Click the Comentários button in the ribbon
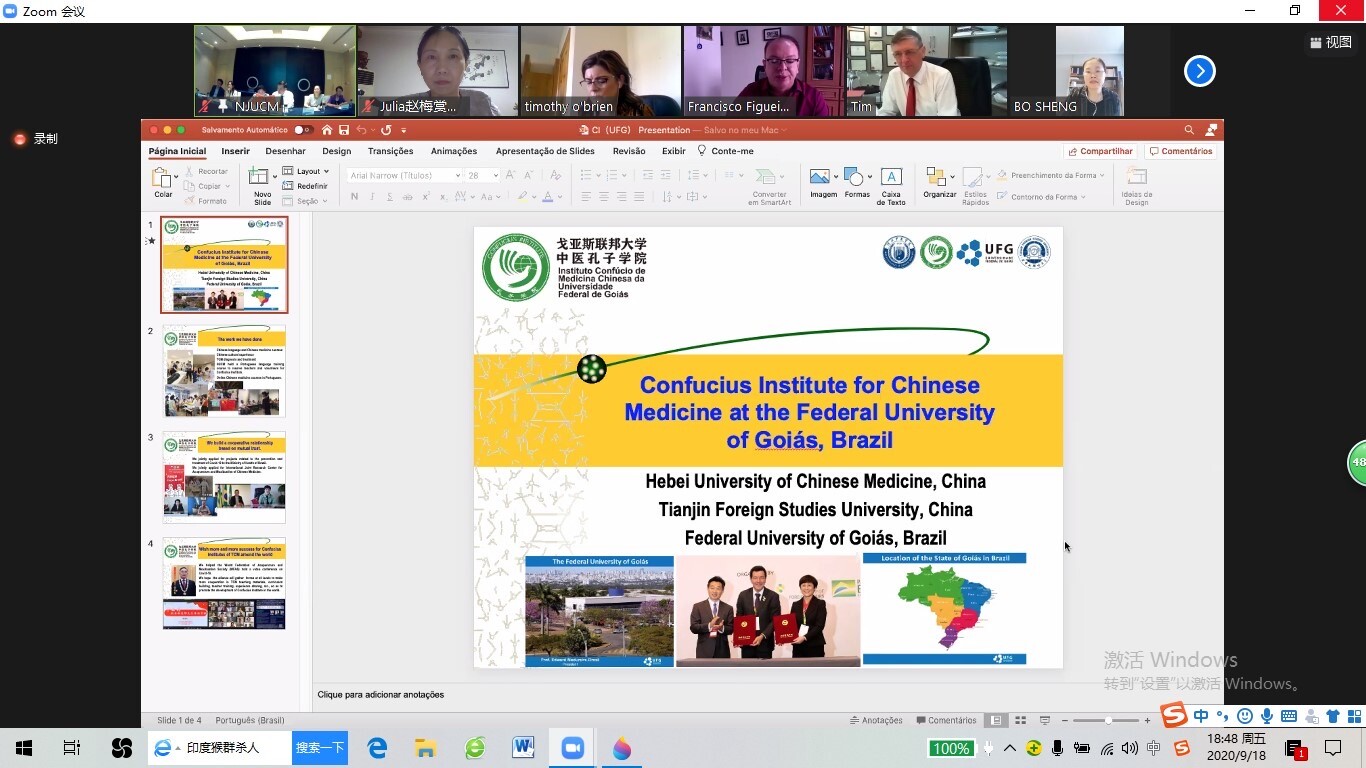The width and height of the screenshot is (1366, 768). click(1181, 151)
